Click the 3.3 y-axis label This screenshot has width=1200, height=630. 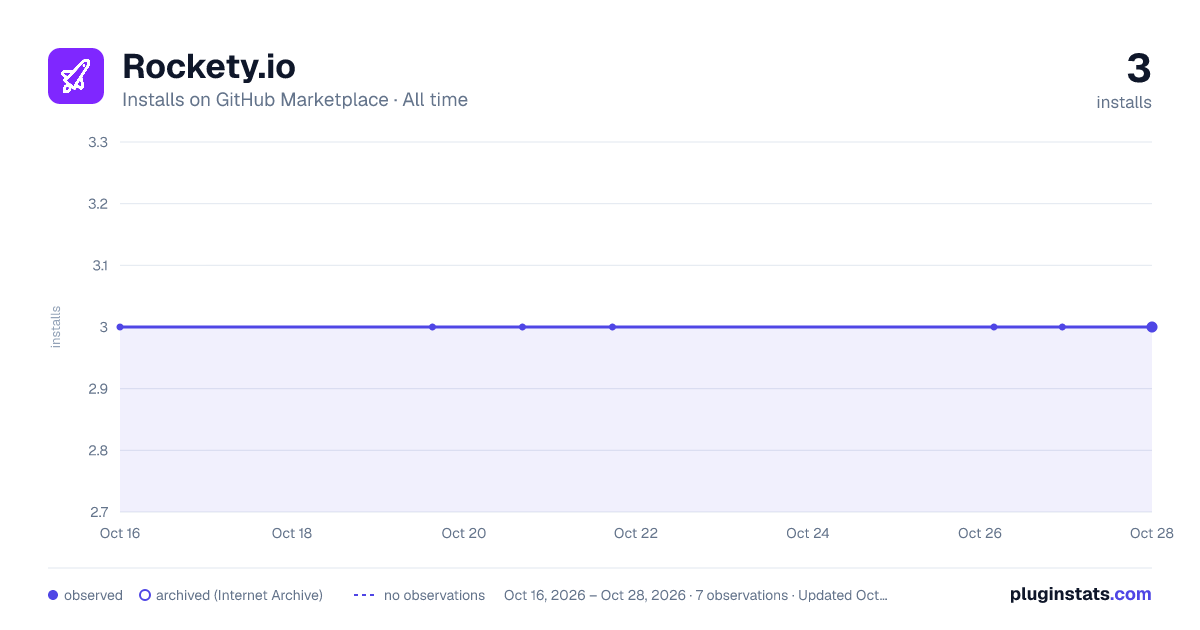98,142
